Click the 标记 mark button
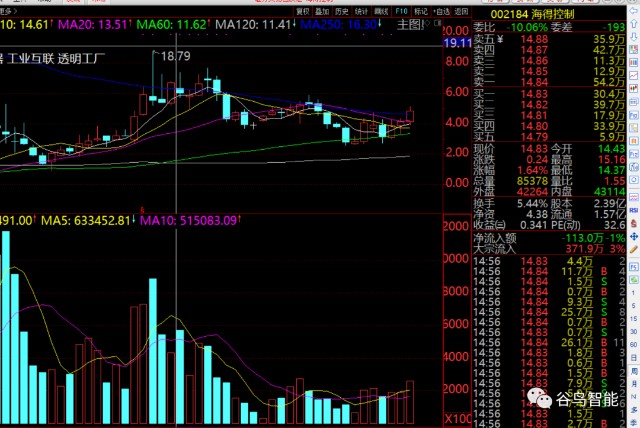Screen dimensions: 640x428 [x=420, y=11]
